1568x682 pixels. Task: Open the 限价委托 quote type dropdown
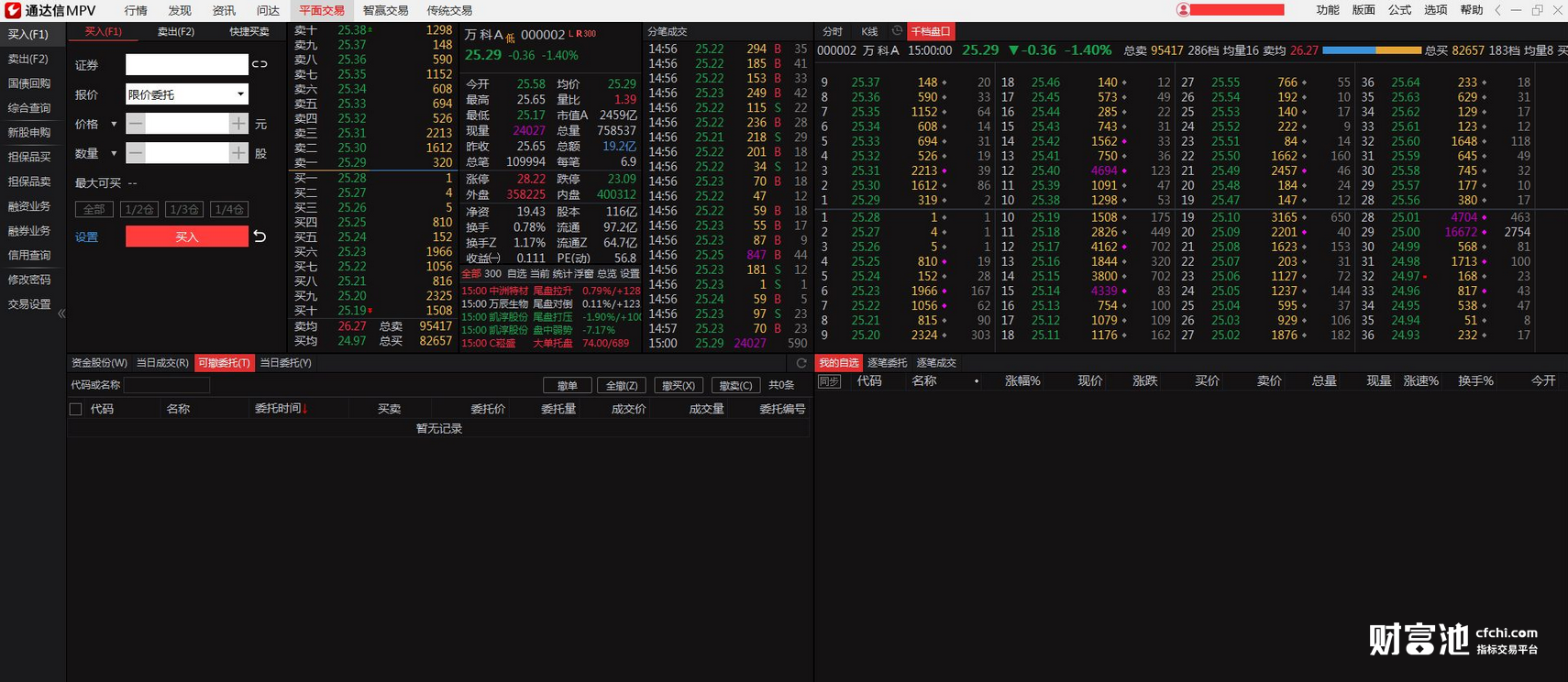click(187, 94)
